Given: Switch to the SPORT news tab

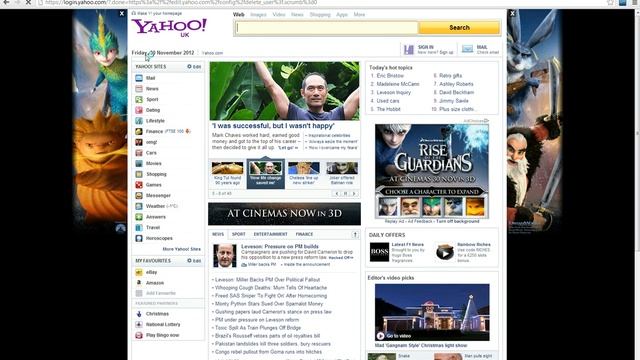Looking at the screenshot, I should 239,234.
